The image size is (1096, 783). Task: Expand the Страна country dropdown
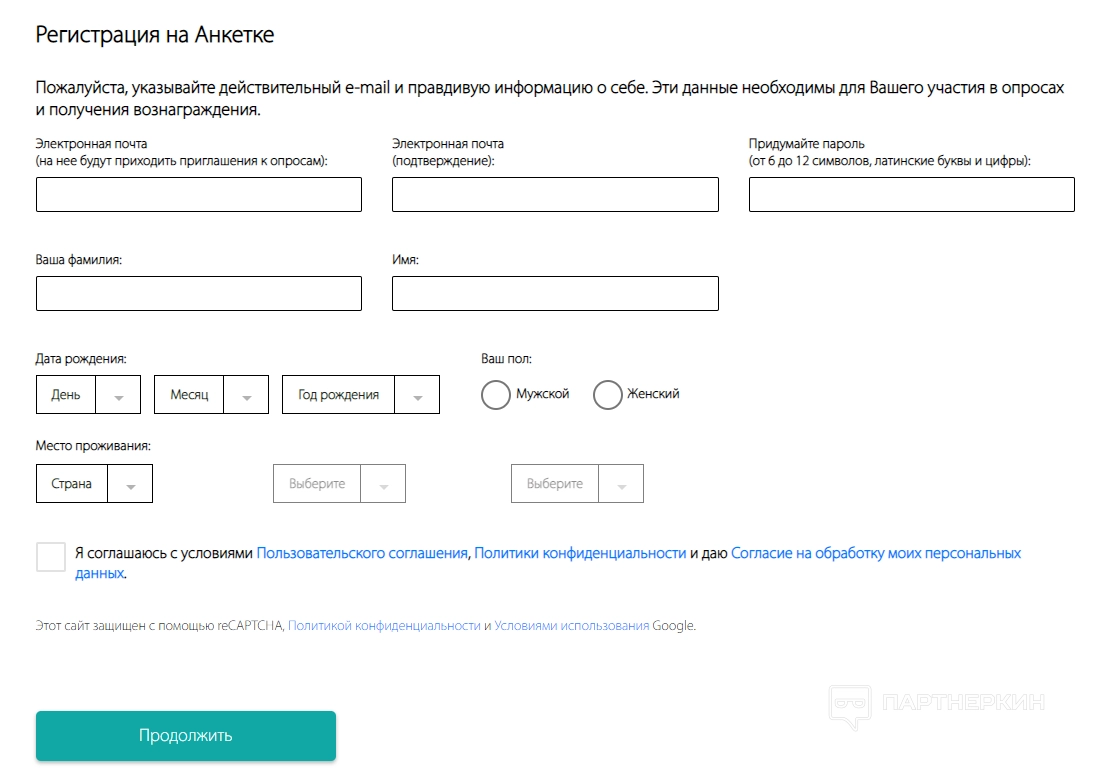94,484
